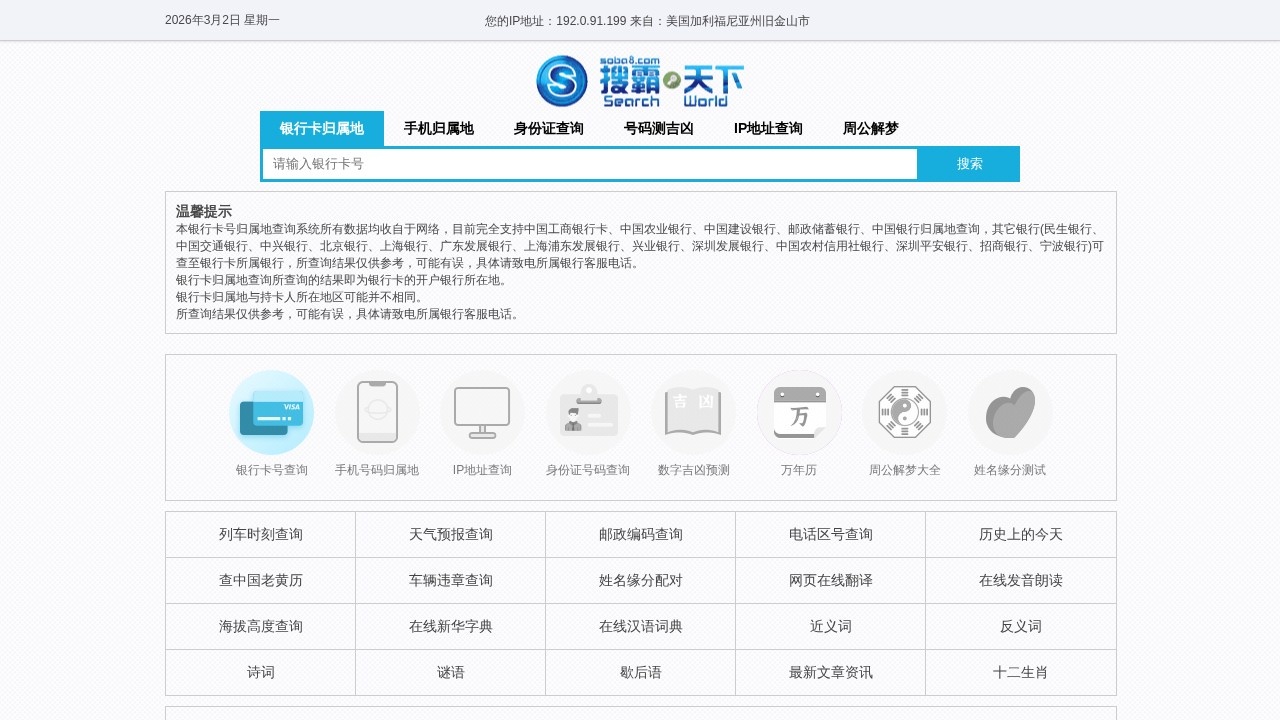1280x720 pixels.
Task: Open 天气预报查询 weather lookup link
Action: (x=449, y=534)
